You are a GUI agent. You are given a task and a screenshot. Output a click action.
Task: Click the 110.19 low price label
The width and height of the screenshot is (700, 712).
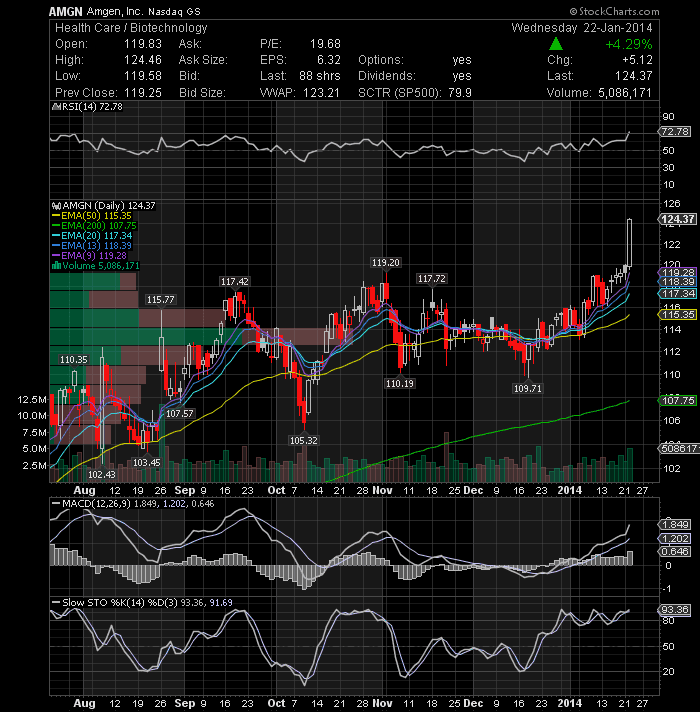399,384
